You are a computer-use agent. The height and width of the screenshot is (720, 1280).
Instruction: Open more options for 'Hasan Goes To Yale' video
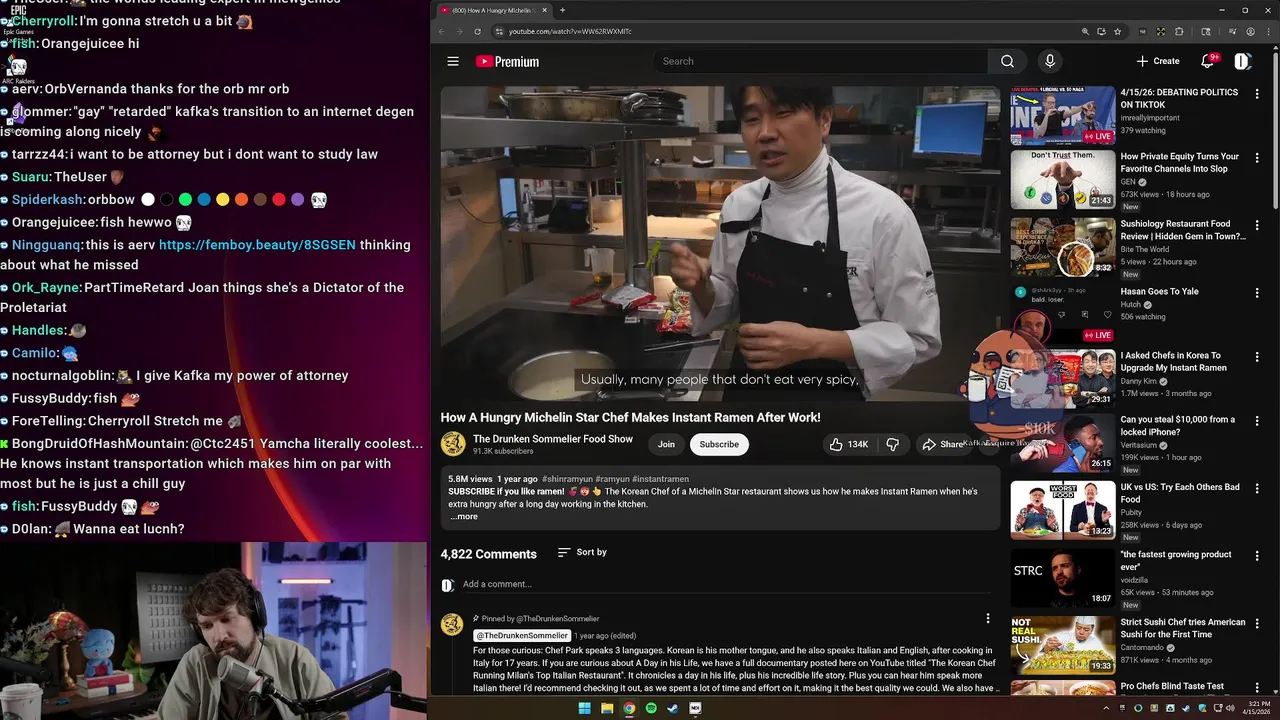[x=1257, y=293]
